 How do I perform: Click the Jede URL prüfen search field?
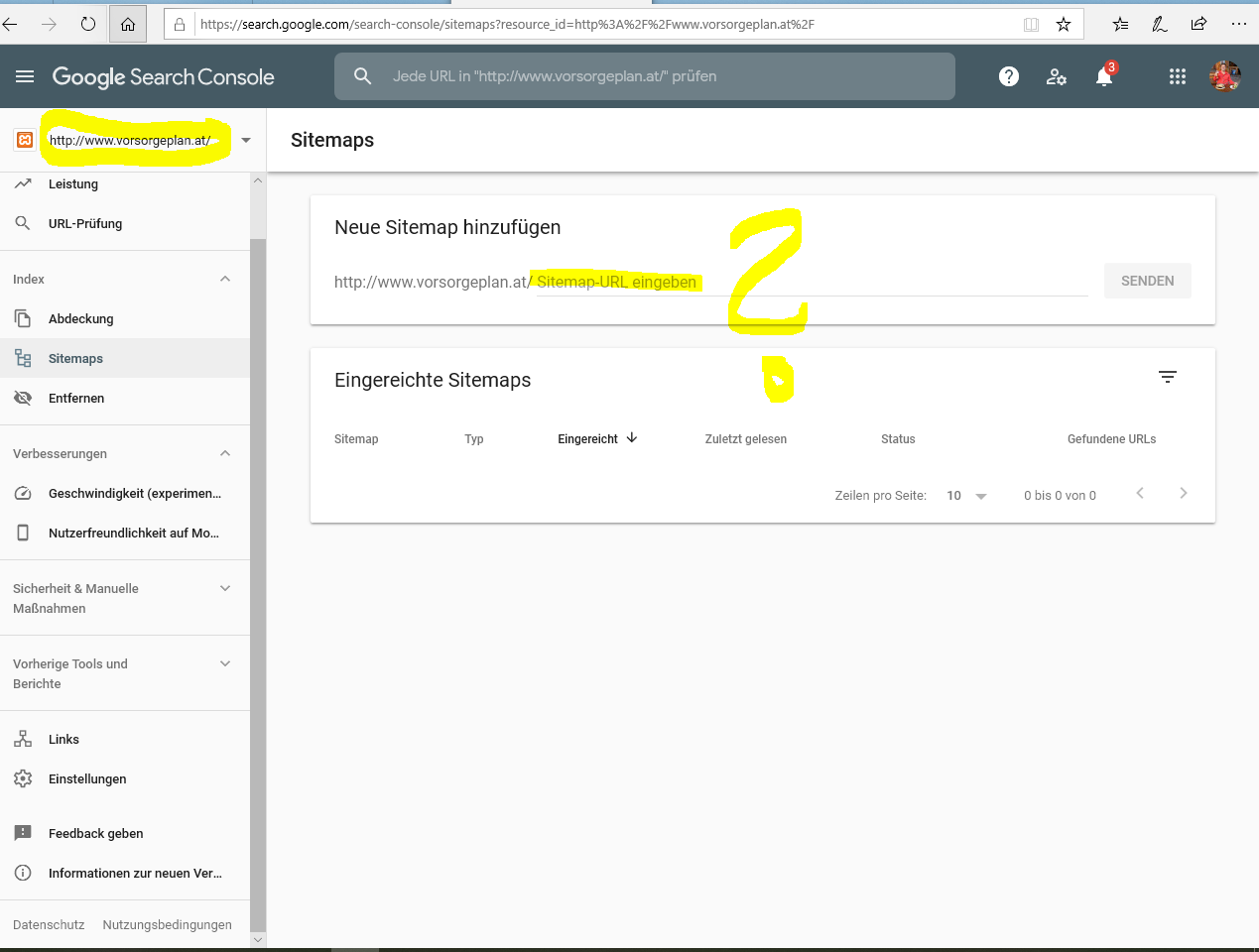click(645, 76)
